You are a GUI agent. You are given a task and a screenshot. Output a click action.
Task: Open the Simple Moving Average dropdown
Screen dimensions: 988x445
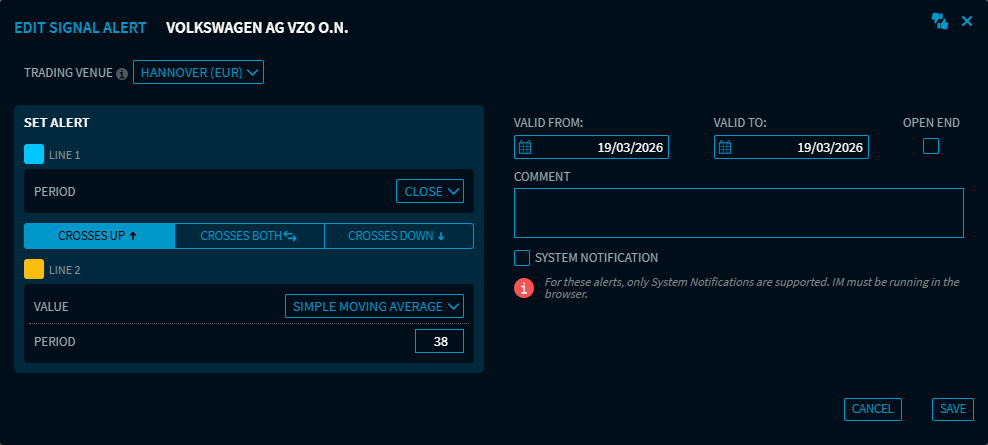tap(374, 306)
